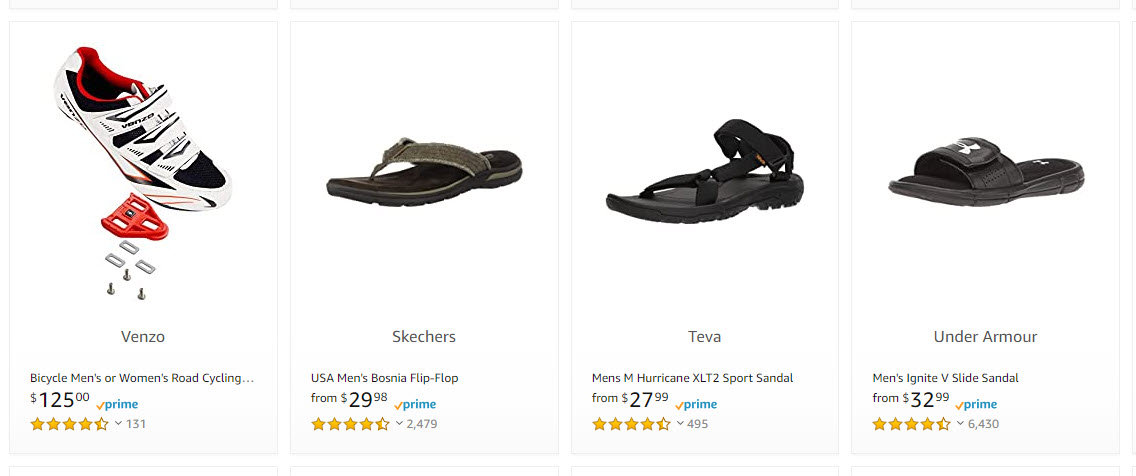Open the Teva sandal product image

(x=704, y=170)
